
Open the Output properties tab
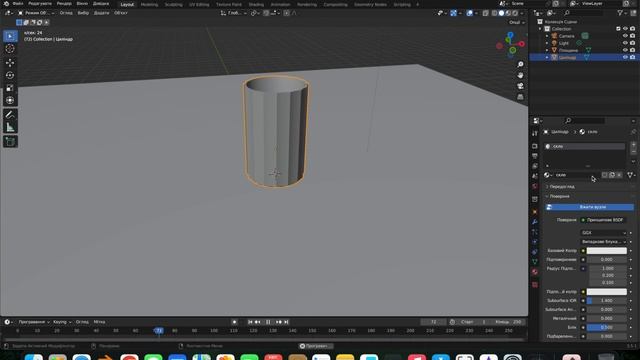tap(535, 156)
